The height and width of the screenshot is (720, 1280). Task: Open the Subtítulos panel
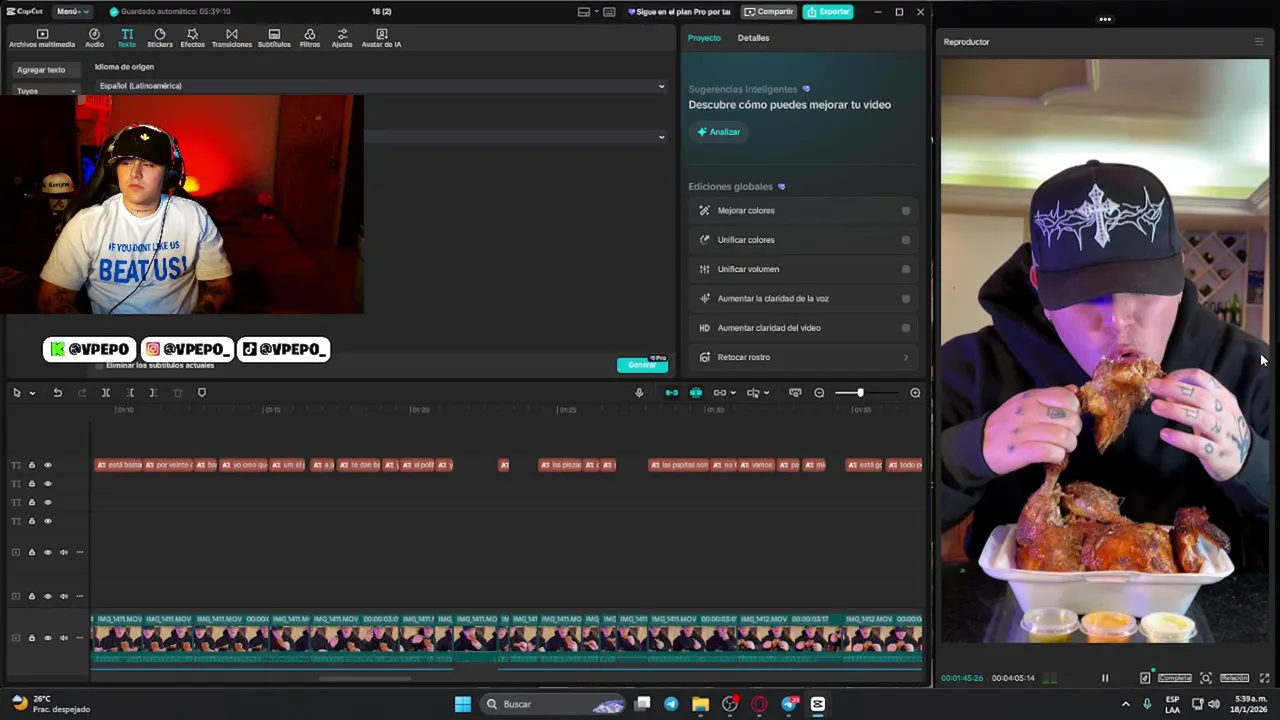[x=274, y=38]
